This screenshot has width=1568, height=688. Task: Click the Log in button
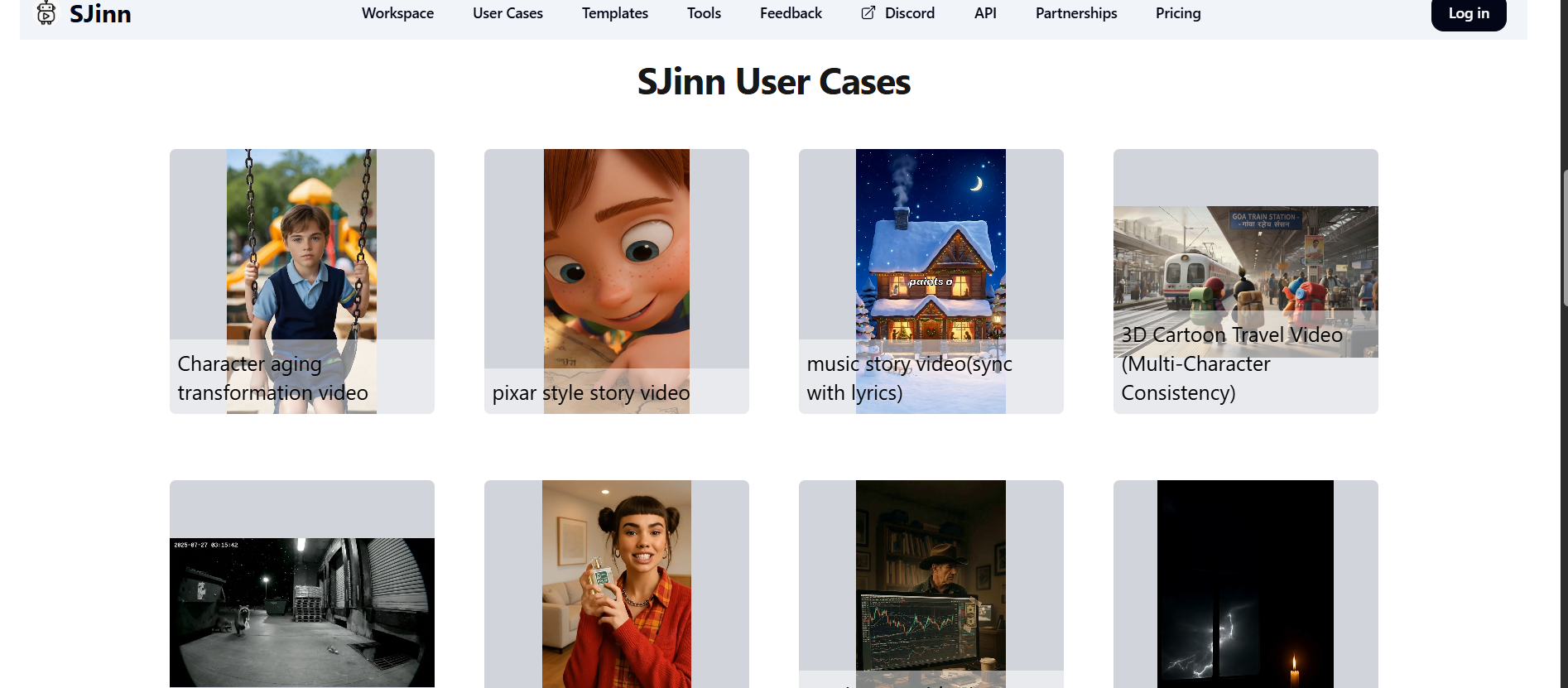[x=1469, y=14]
